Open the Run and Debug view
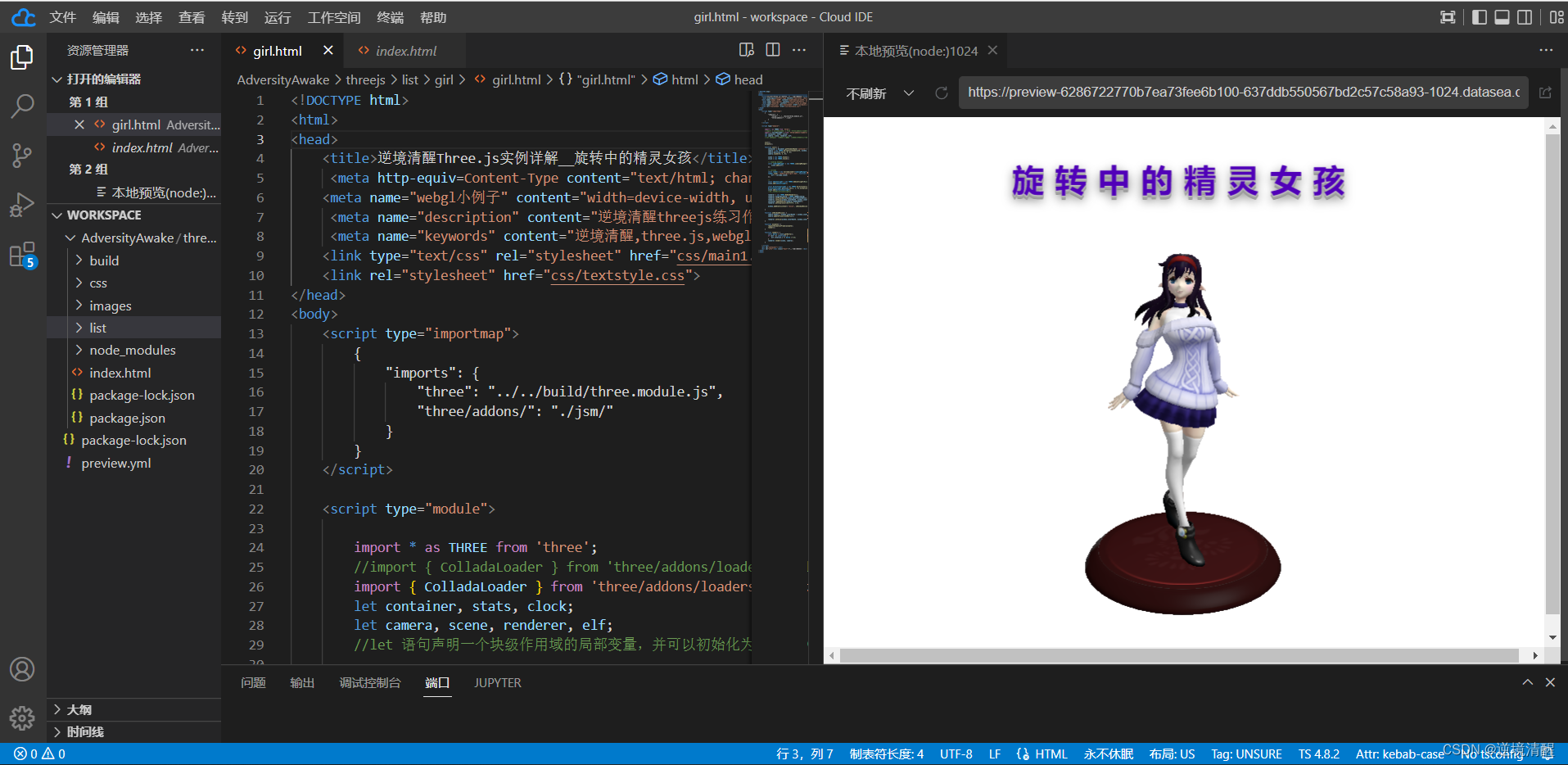 click(22, 205)
